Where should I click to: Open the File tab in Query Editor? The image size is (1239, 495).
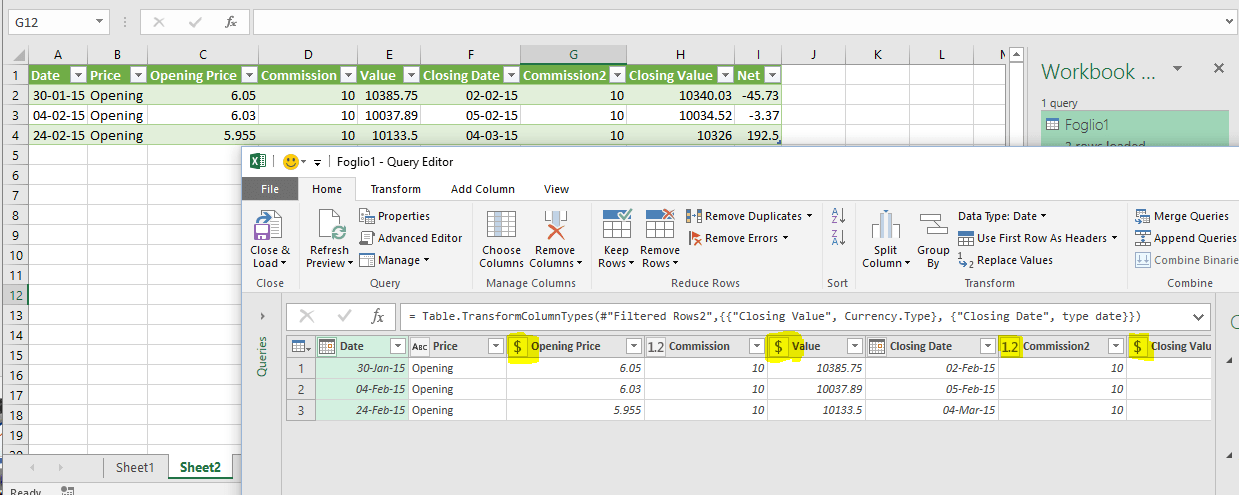[x=270, y=189]
